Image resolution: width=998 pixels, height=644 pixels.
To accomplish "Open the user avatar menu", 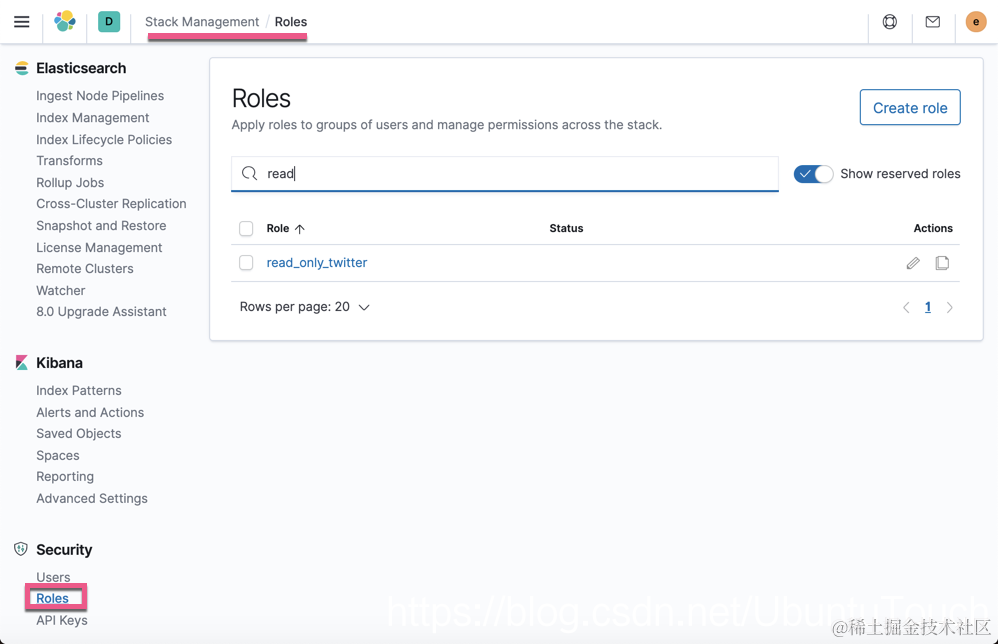I will tap(976, 22).
